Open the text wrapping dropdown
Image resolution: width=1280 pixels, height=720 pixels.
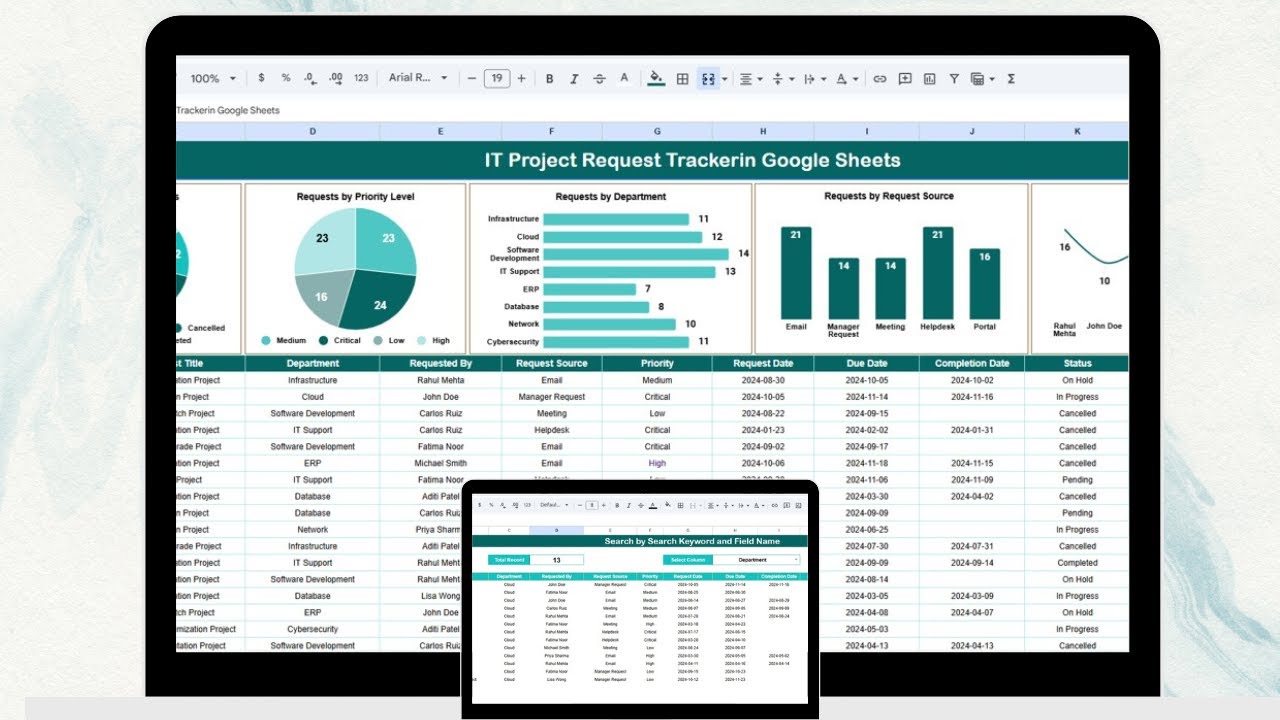pyautogui.click(x=815, y=78)
